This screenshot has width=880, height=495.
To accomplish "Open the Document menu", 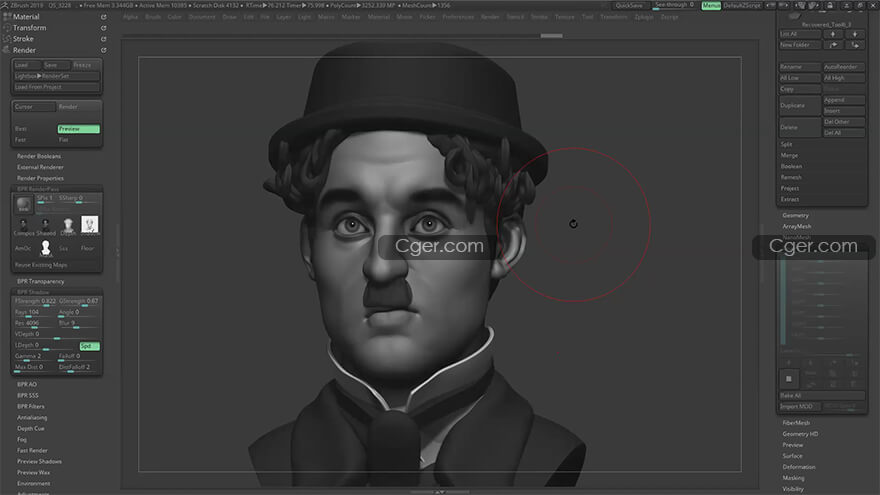I will (x=202, y=17).
